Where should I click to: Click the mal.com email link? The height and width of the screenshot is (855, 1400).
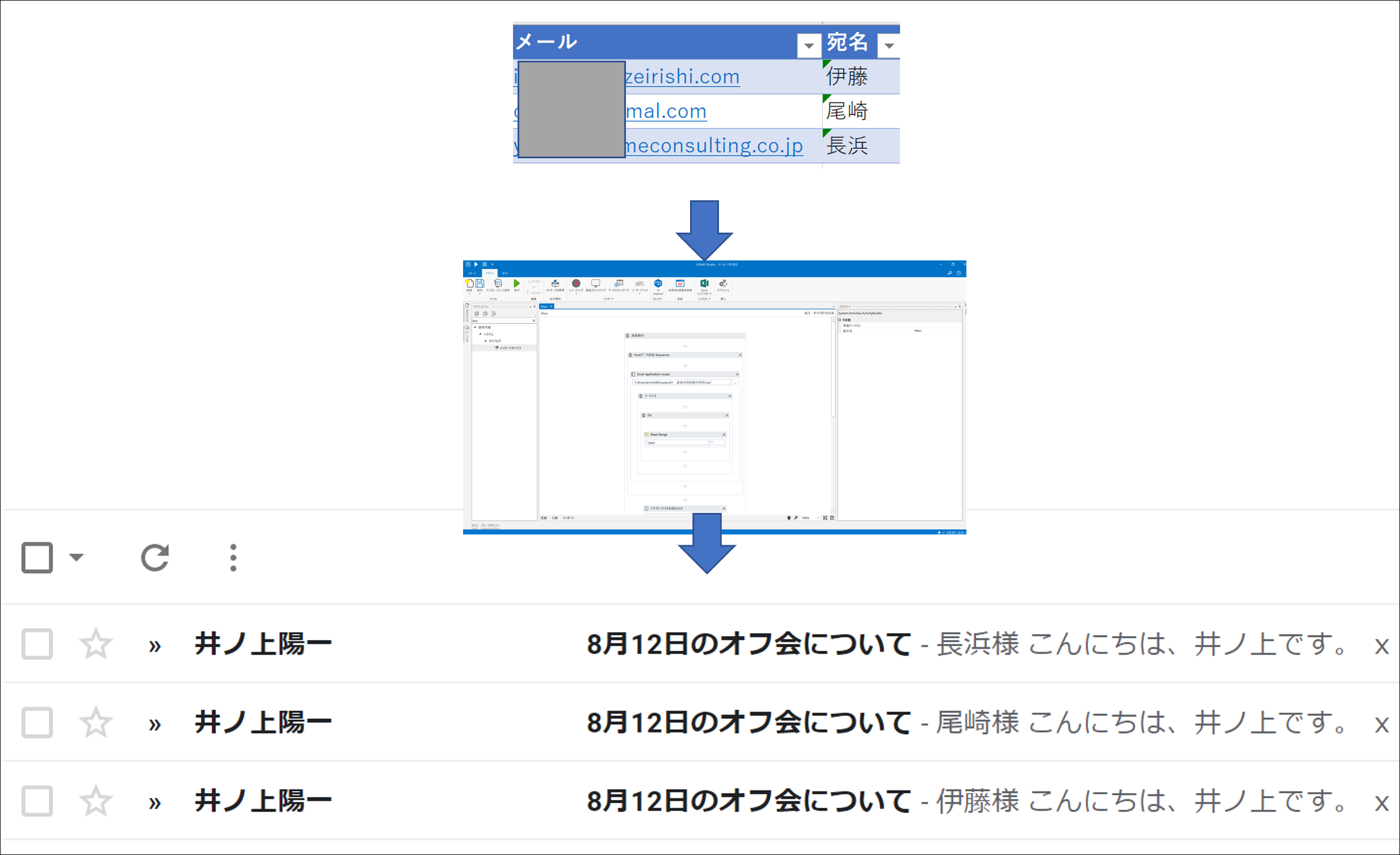click(x=666, y=111)
